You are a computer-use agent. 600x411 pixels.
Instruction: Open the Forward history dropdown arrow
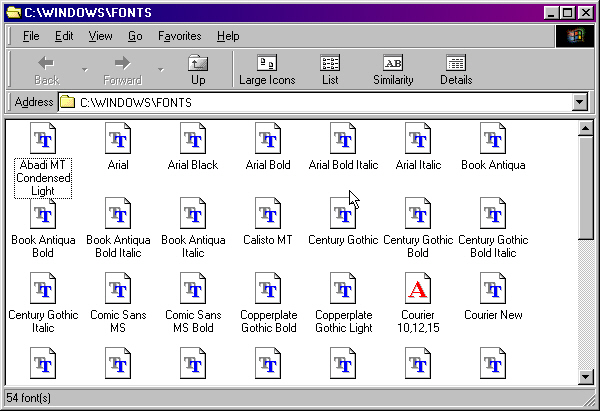point(161,70)
